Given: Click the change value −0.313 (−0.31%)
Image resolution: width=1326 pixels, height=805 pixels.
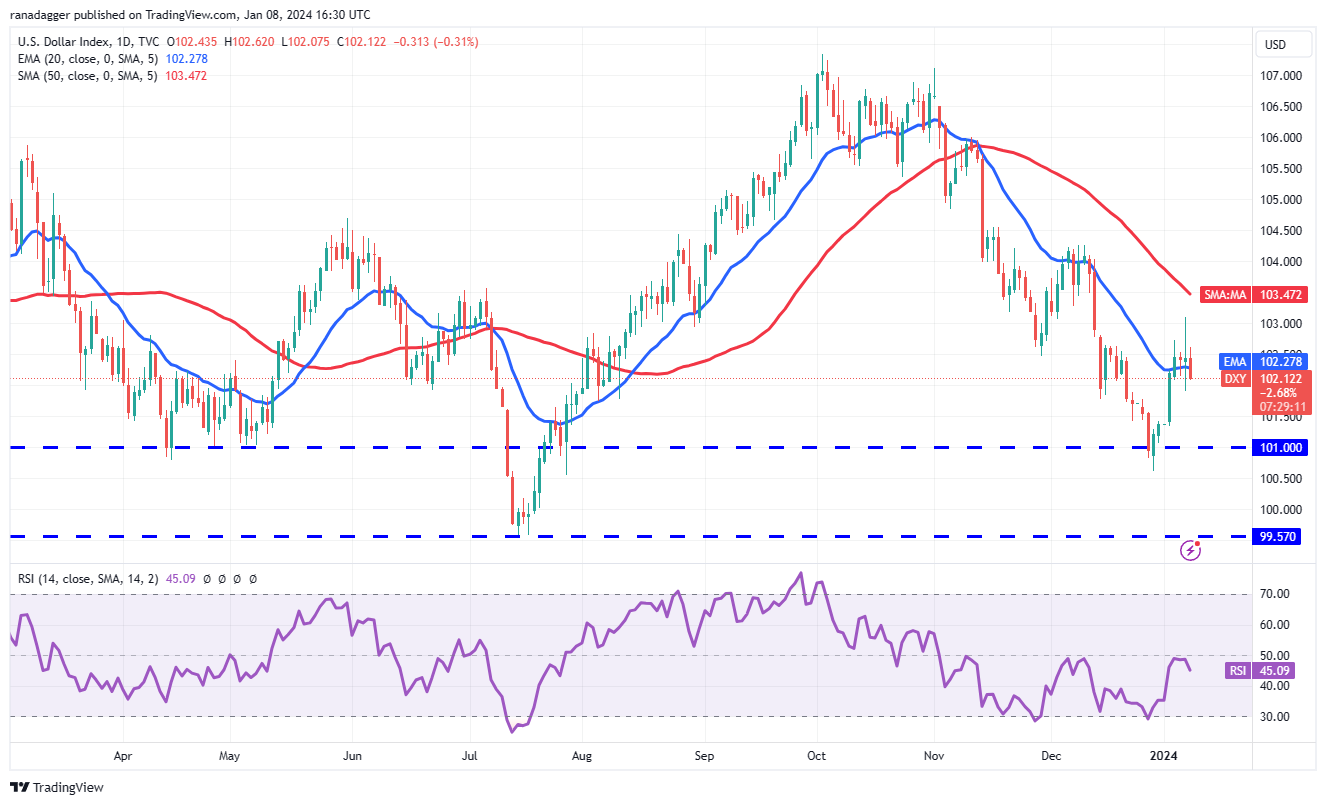Looking at the screenshot, I should pyautogui.click(x=438, y=42).
